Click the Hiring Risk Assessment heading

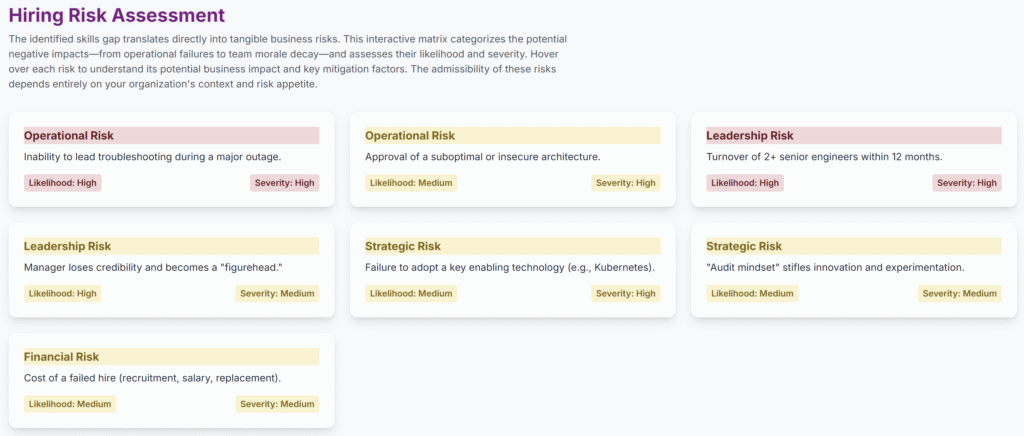117,15
